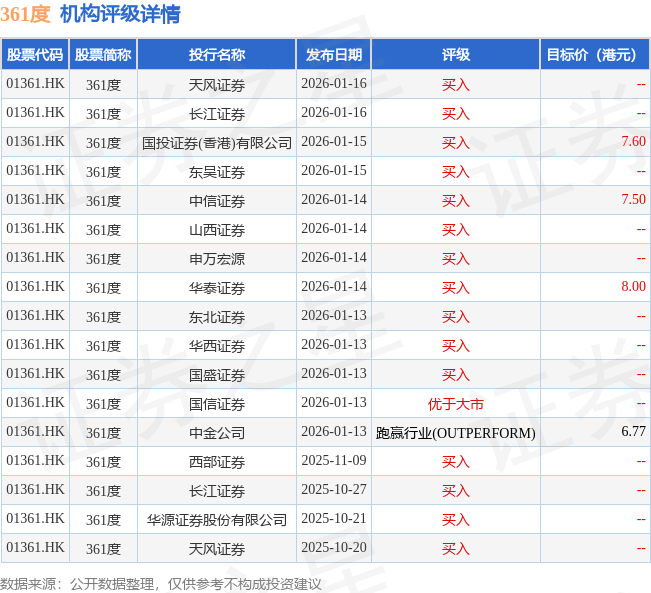Click the 评级 column header
This screenshot has height=593, width=651.
point(455,54)
